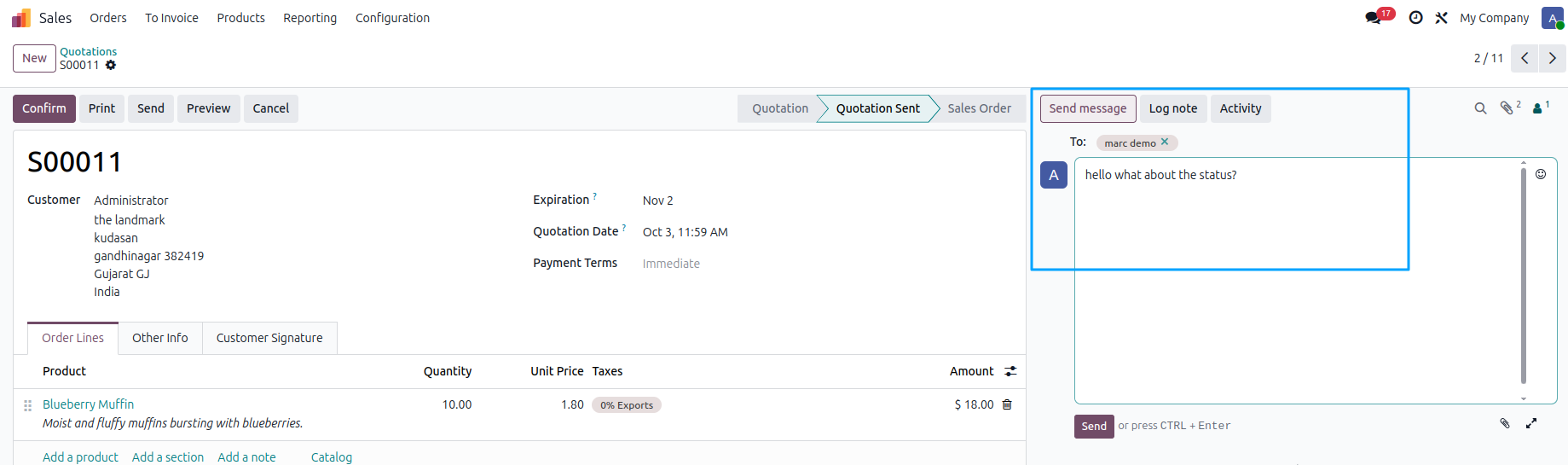Click the gear icon beside S00011
Screen dimensions: 1568x465
(111, 65)
